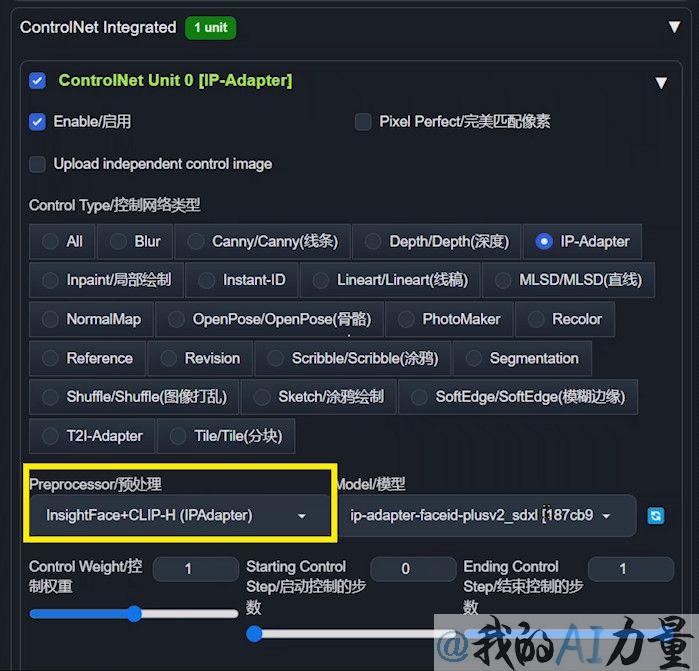Uncheck the ControlNet Unit 0 header checkbox
The height and width of the screenshot is (671, 699).
pyautogui.click(x=37, y=81)
